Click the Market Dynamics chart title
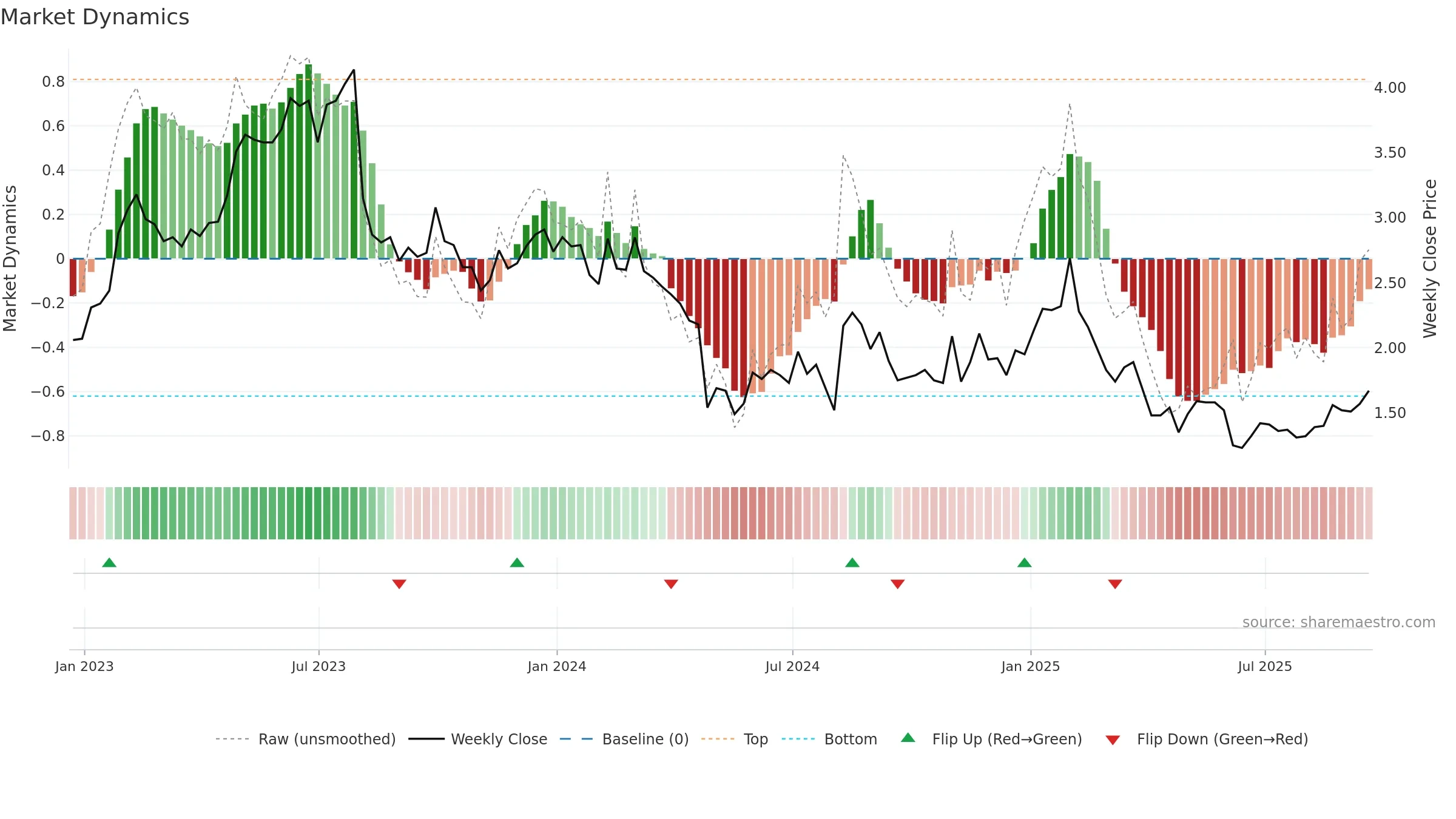This screenshot has height=819, width=1456. [x=95, y=17]
